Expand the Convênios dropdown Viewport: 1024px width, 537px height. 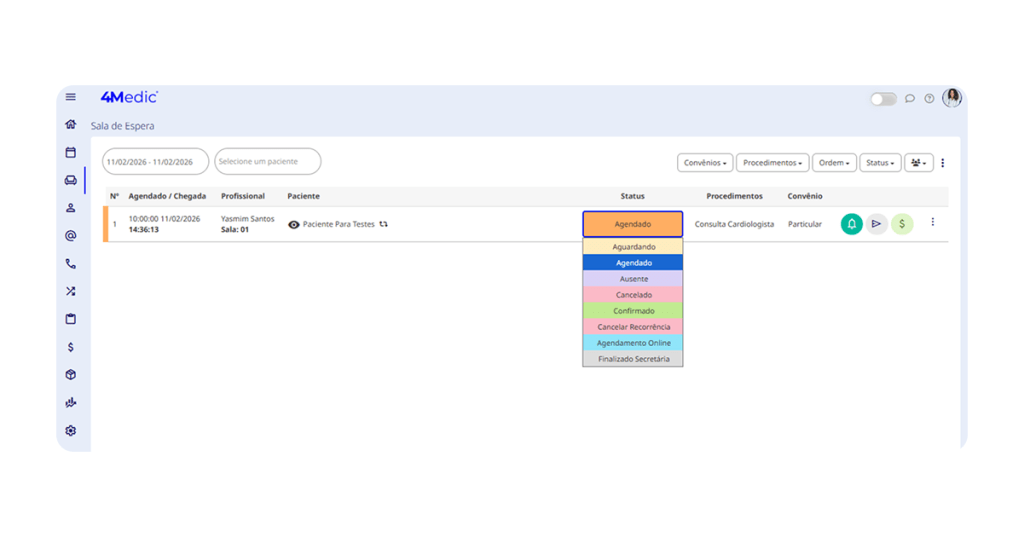click(705, 163)
